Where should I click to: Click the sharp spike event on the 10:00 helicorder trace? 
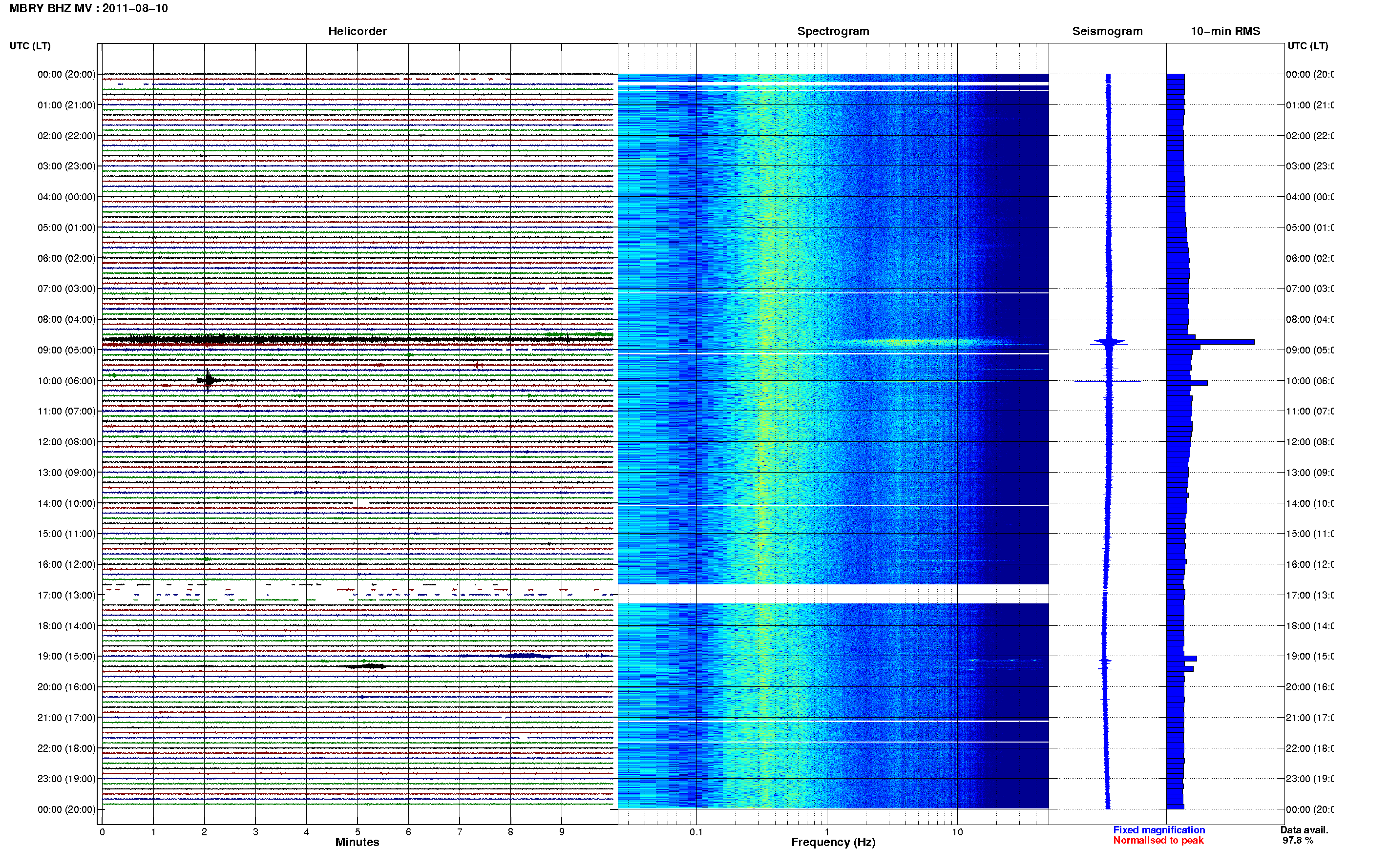(x=208, y=380)
